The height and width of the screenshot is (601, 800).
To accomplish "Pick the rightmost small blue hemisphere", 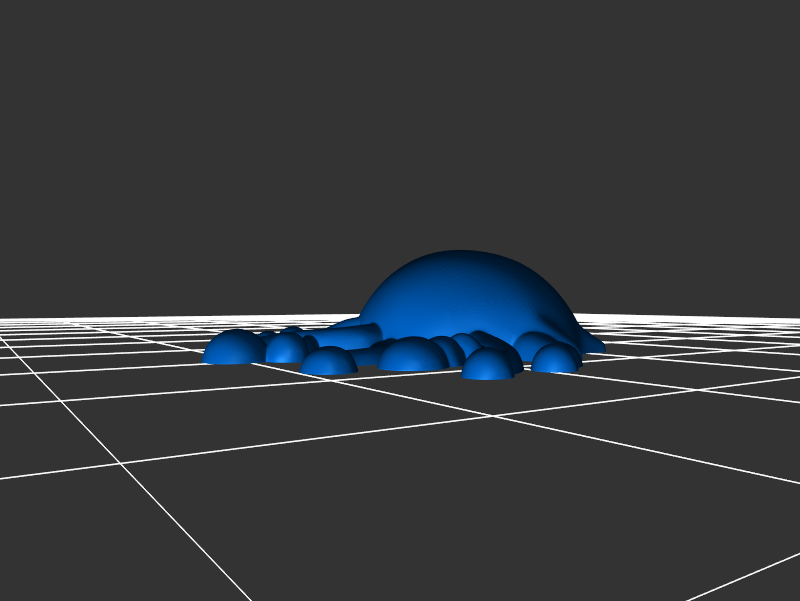I will point(556,359).
